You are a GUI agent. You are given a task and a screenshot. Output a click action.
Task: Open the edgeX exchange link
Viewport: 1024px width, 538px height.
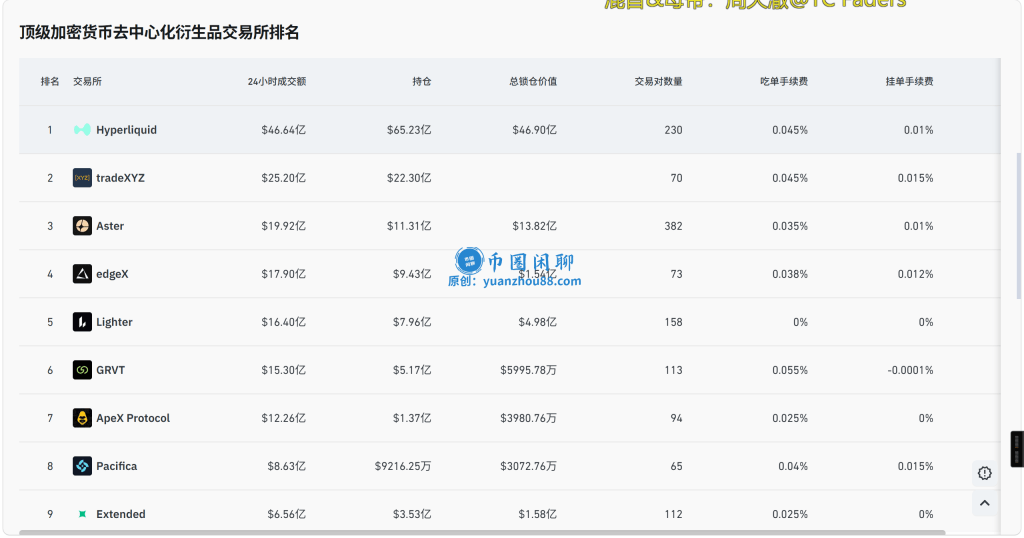pos(112,274)
